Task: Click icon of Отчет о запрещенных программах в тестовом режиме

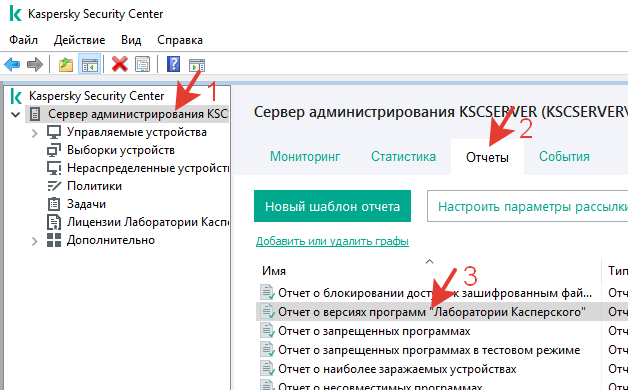Action: pos(267,350)
